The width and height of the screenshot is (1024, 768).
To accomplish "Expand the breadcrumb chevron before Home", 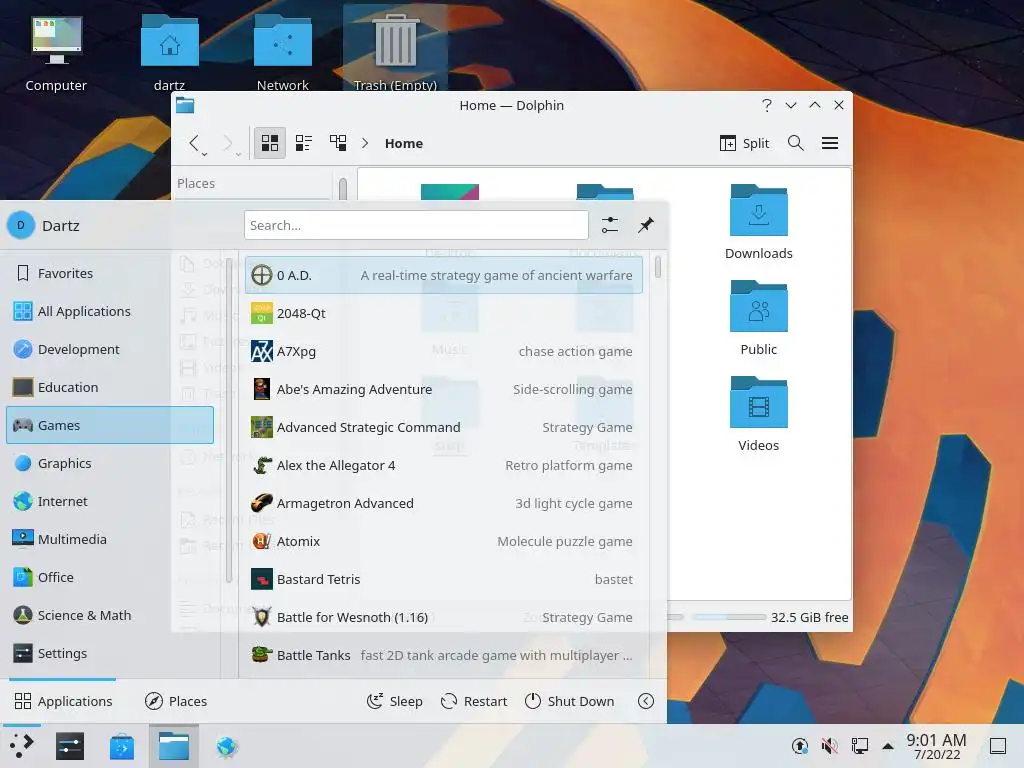I will tap(365, 143).
